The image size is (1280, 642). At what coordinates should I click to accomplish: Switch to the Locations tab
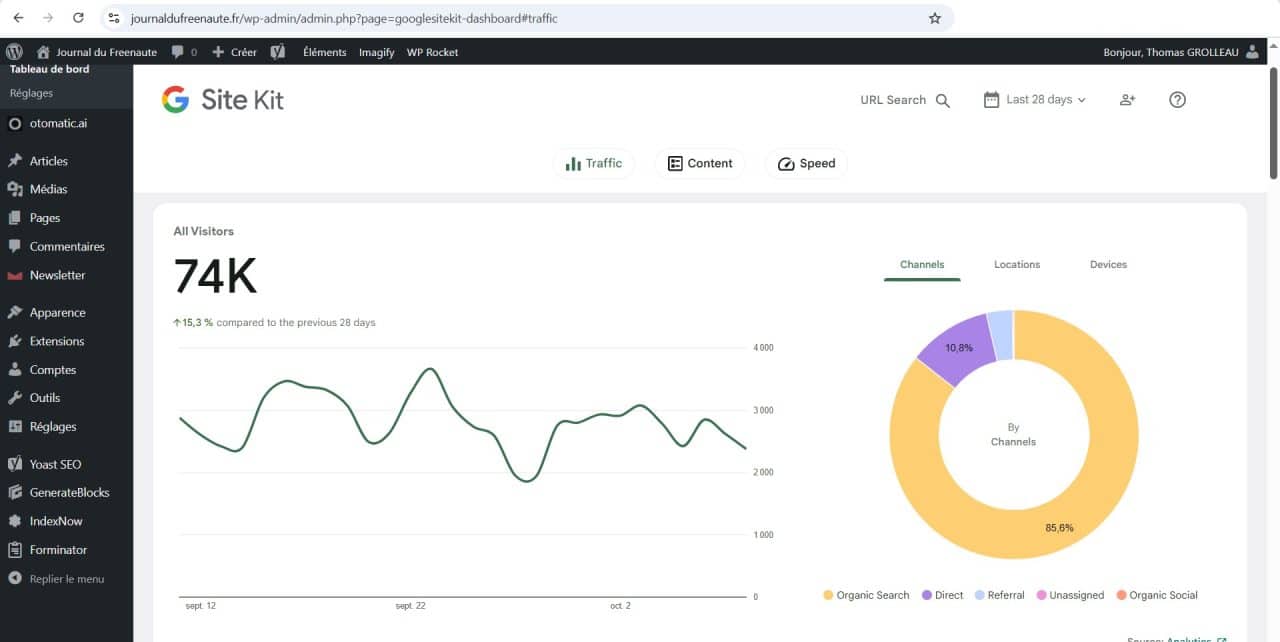[x=1016, y=265]
